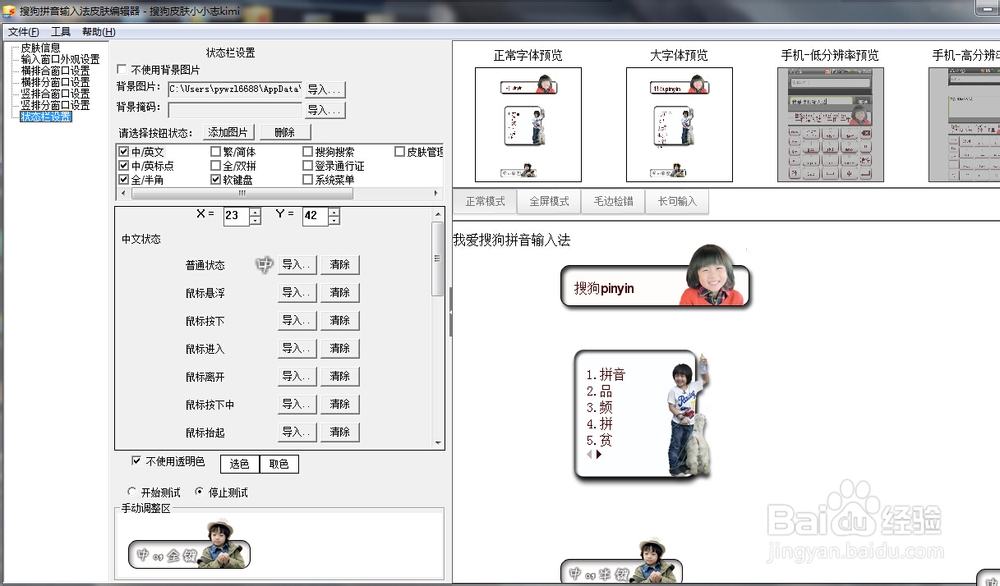Enable the 登录通行证 checkbox
Viewport: 1000px width, 586px height.
pos(307,166)
